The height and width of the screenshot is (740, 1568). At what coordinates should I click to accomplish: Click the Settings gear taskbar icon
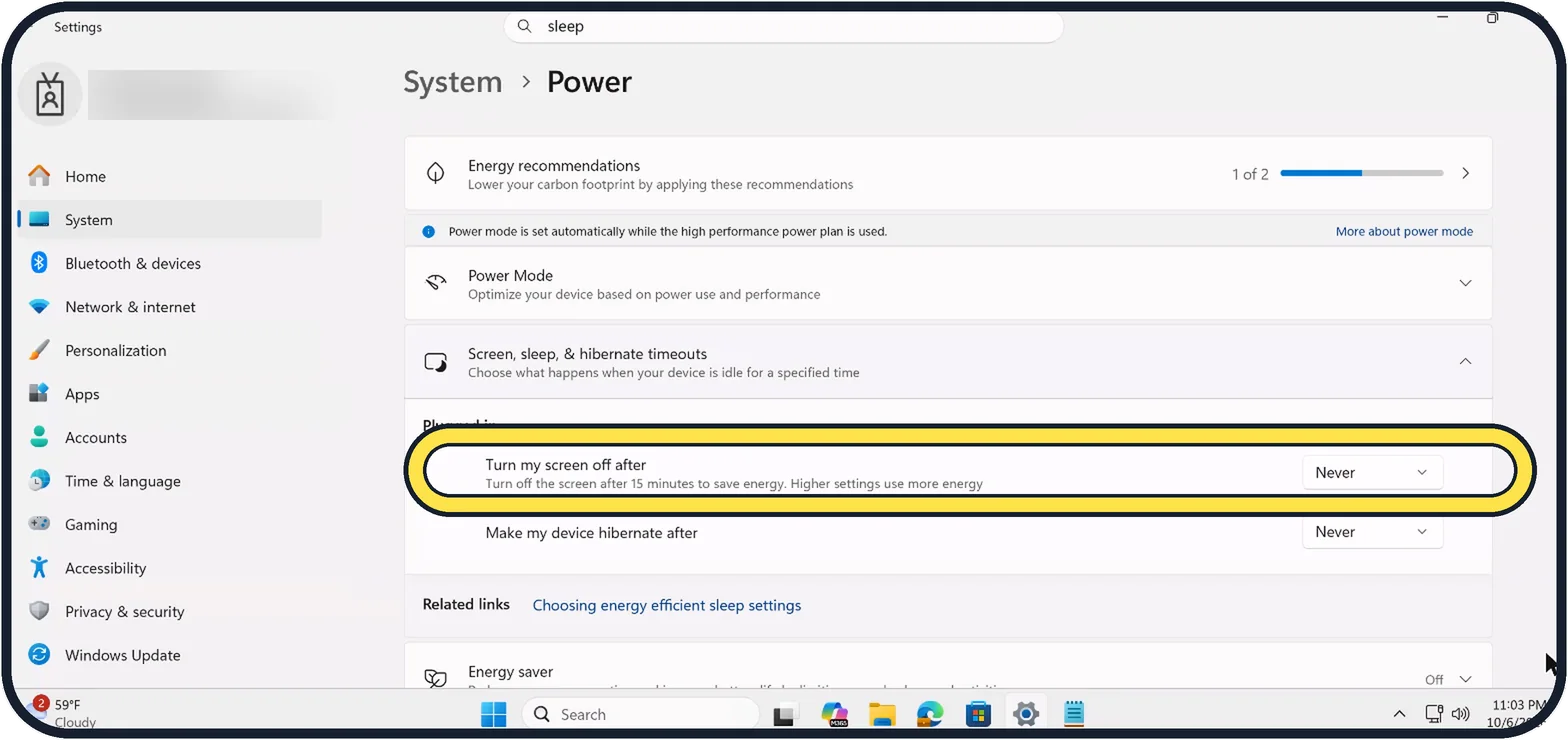(x=1026, y=714)
